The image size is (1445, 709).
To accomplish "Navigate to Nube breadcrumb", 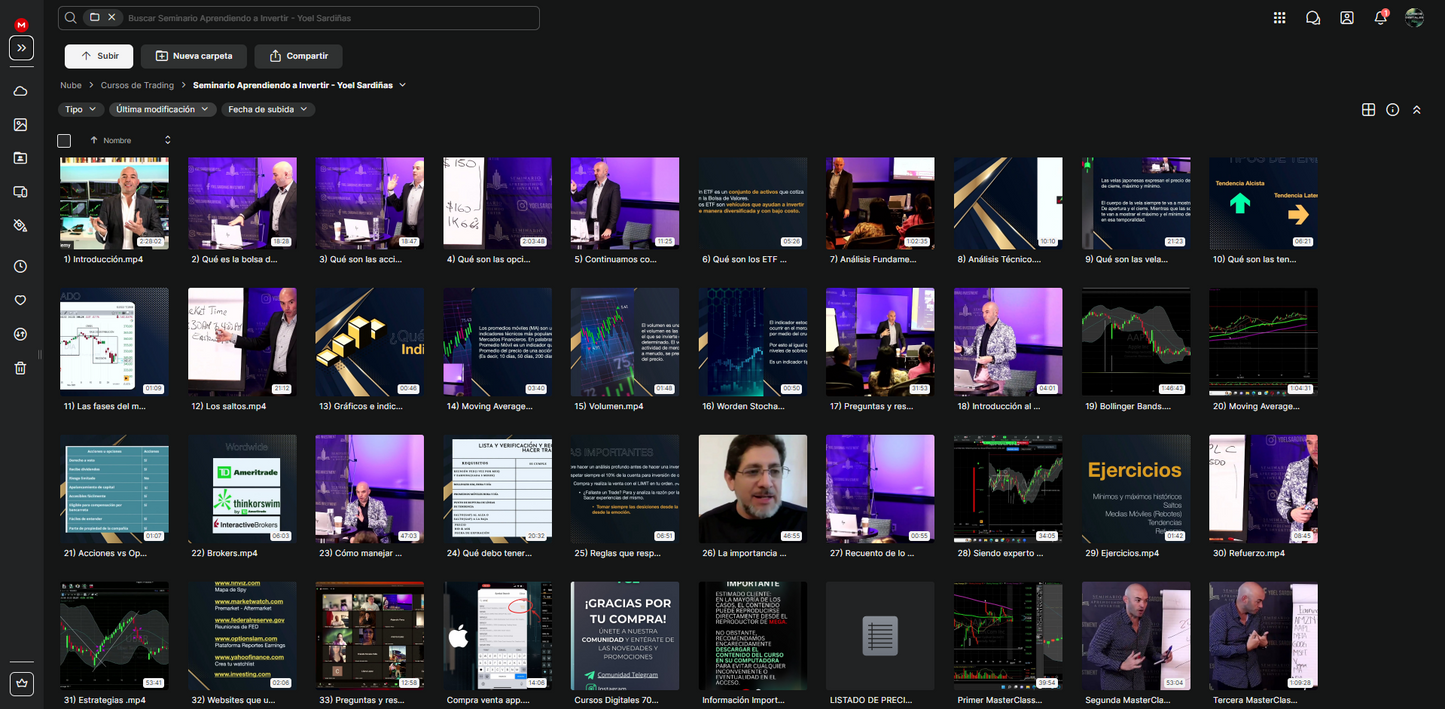I will (x=70, y=86).
